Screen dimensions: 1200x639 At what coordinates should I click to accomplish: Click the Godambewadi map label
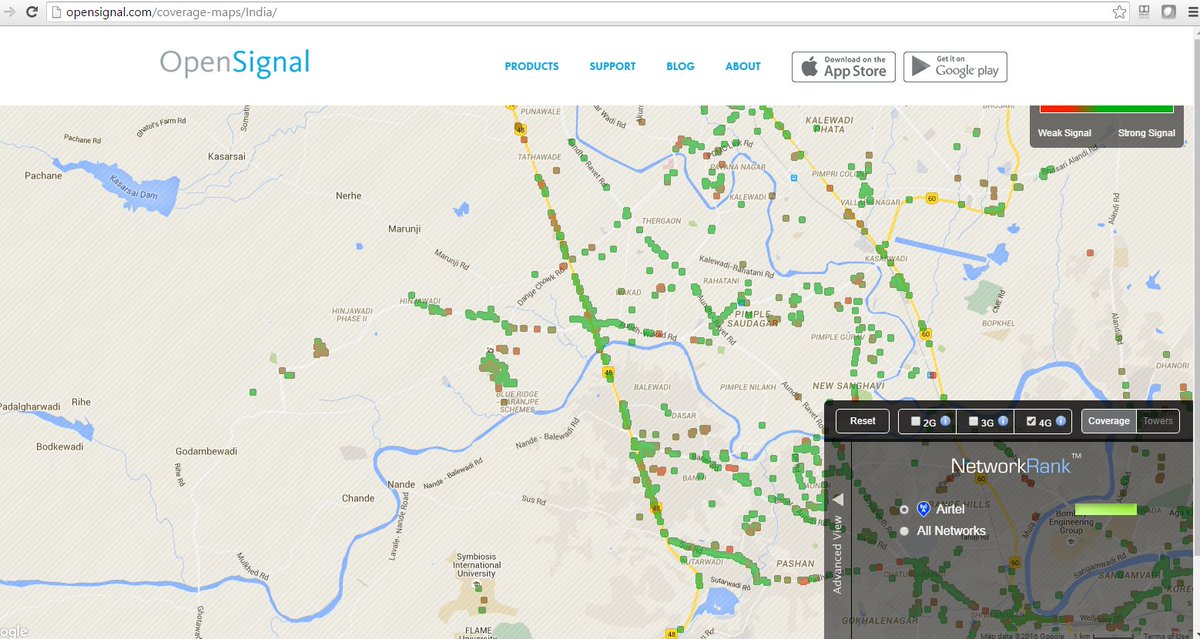click(207, 451)
